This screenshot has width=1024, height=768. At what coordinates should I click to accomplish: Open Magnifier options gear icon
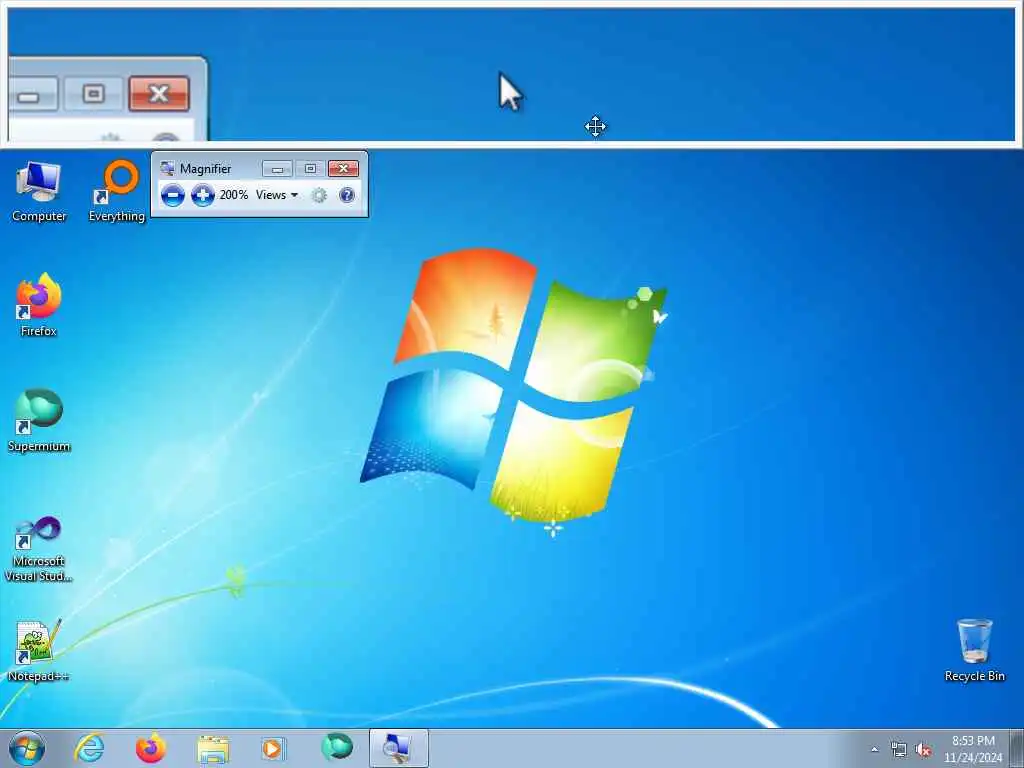(319, 195)
